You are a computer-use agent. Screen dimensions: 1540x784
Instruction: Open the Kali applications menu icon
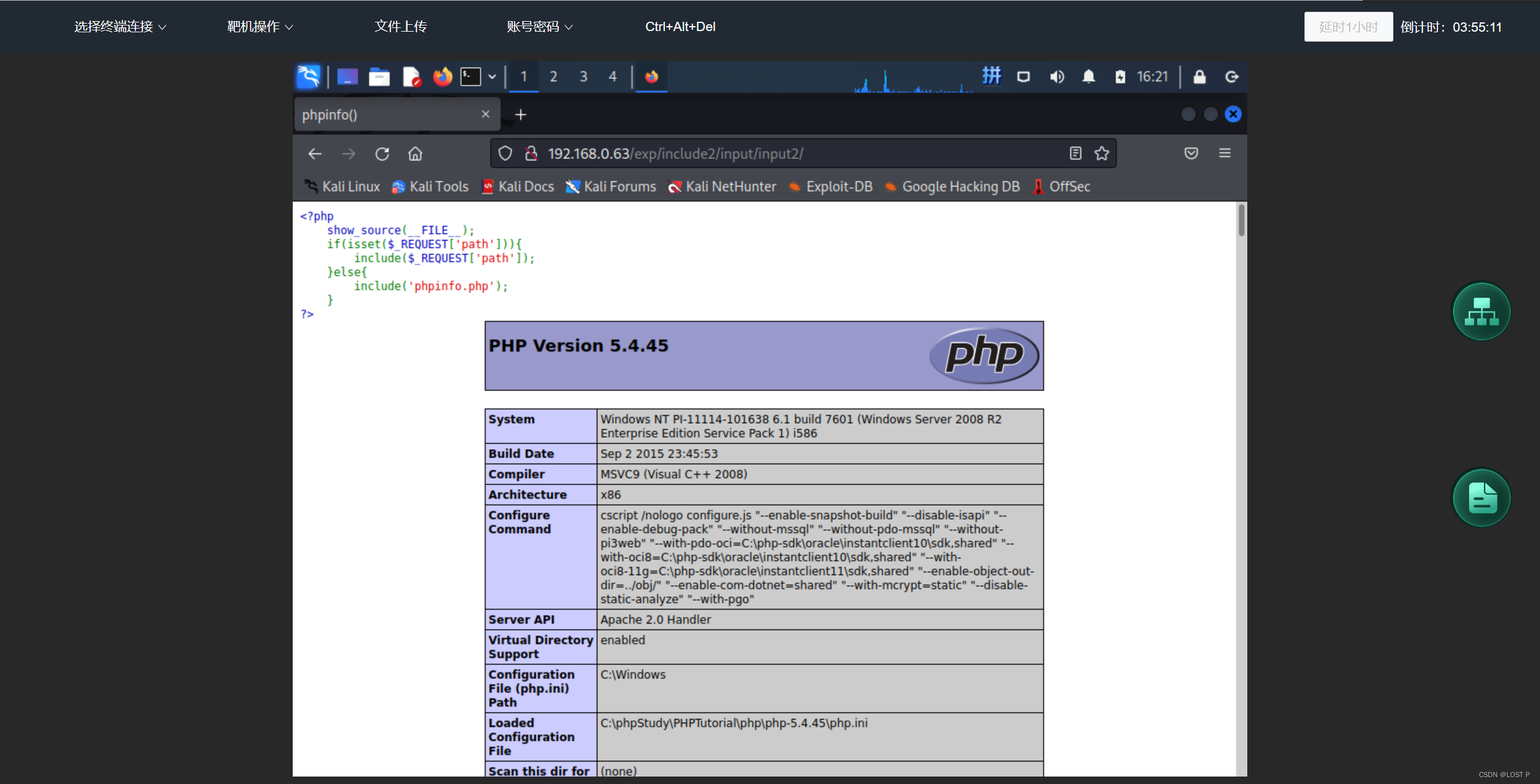pos(308,76)
